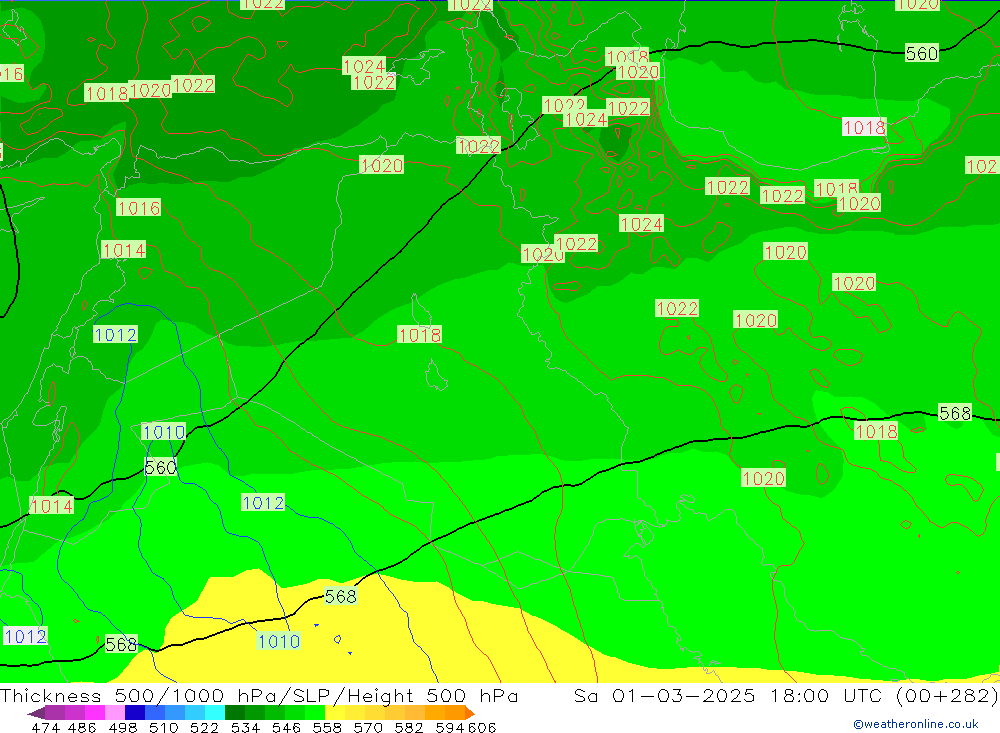The width and height of the screenshot is (1000, 733).
Task: Click the map title starting with 'Thickness 500/1000 hPa'
Action: pyautogui.click(x=259, y=695)
